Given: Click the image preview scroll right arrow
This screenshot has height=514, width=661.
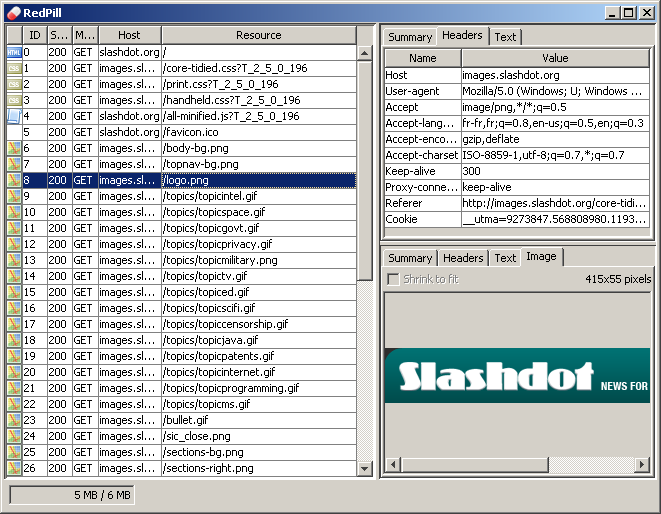Looking at the screenshot, I should [x=642, y=465].
